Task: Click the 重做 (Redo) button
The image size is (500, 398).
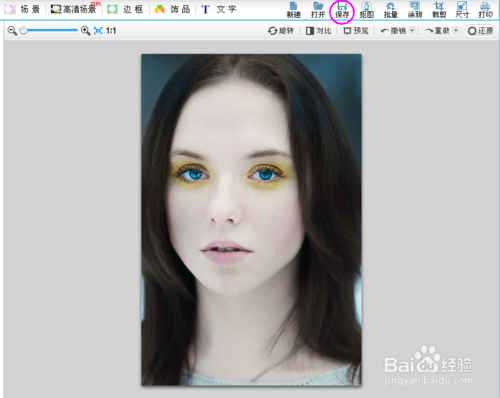Action: pyautogui.click(x=438, y=31)
